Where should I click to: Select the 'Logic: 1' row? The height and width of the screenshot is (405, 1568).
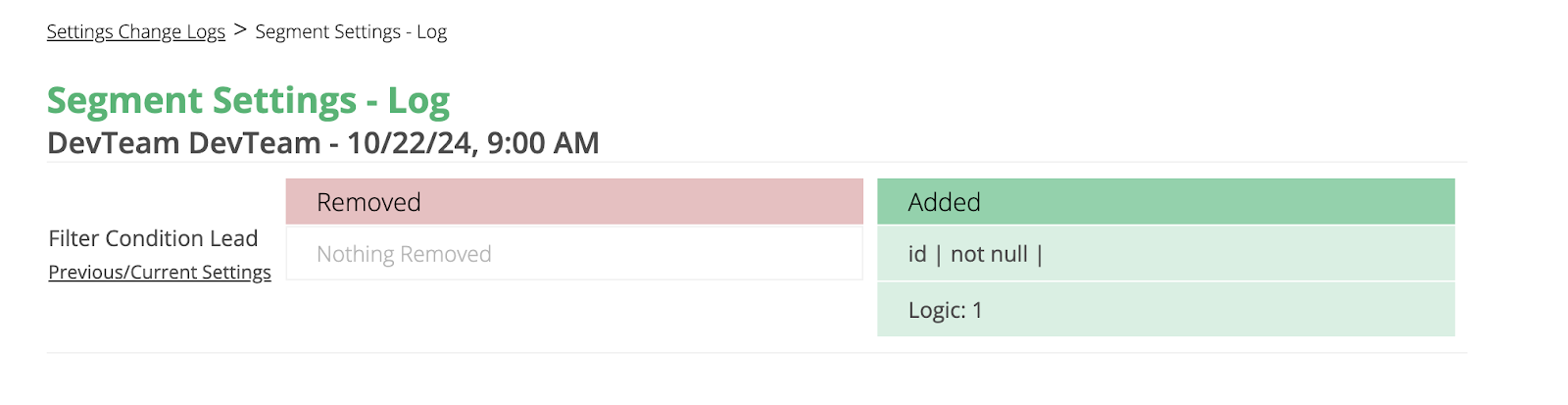click(x=1165, y=310)
